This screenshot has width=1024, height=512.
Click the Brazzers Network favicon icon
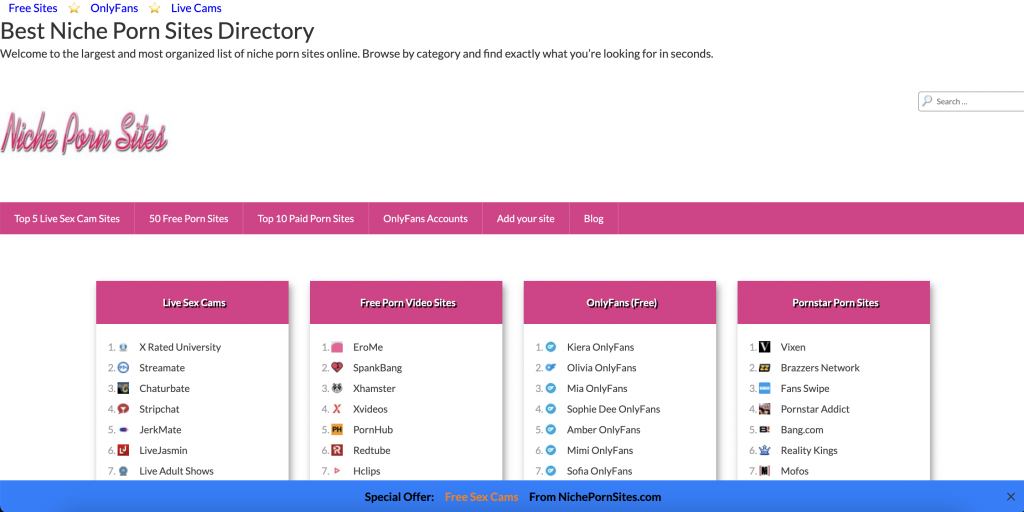[764, 368]
